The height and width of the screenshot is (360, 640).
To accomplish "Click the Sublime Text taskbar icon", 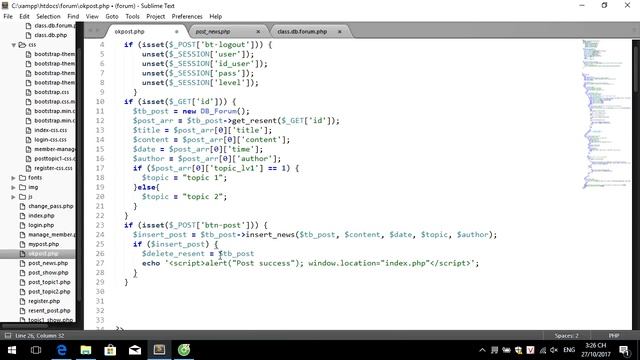I will click(x=159, y=350).
